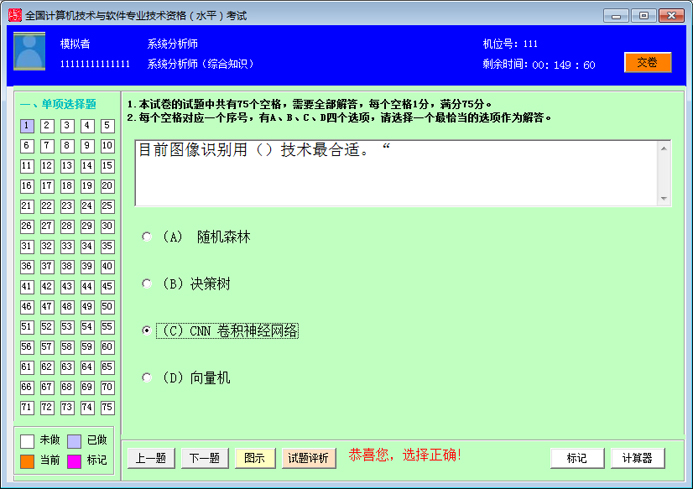Open question 38 from number grid

pos(68,266)
